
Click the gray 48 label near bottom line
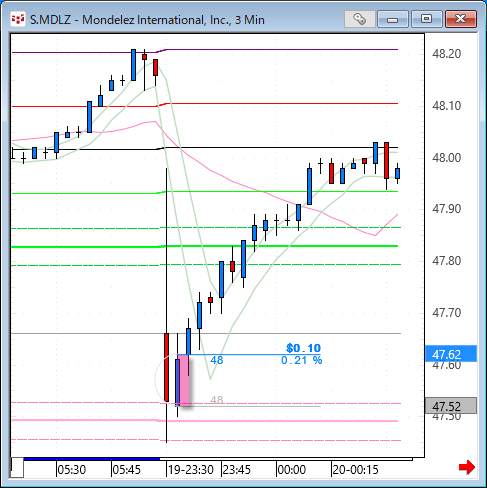(217, 400)
